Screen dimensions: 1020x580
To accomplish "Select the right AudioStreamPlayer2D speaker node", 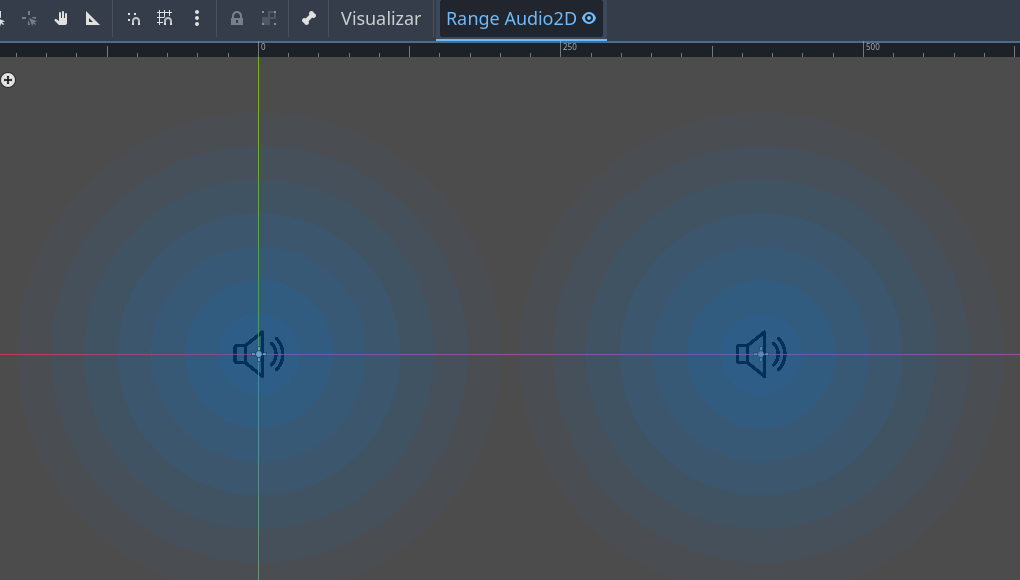I will pos(761,354).
